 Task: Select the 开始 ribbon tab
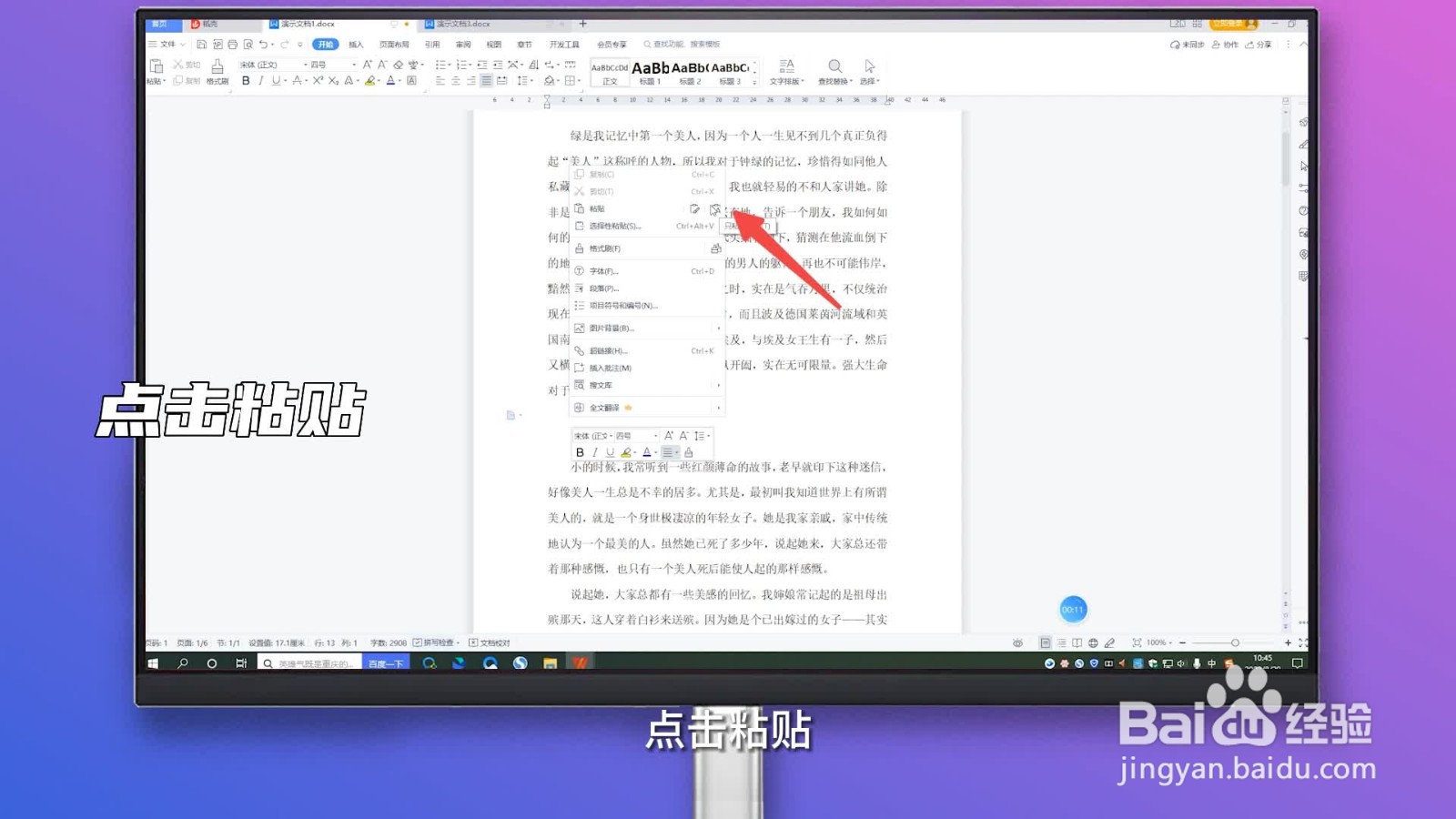click(326, 45)
